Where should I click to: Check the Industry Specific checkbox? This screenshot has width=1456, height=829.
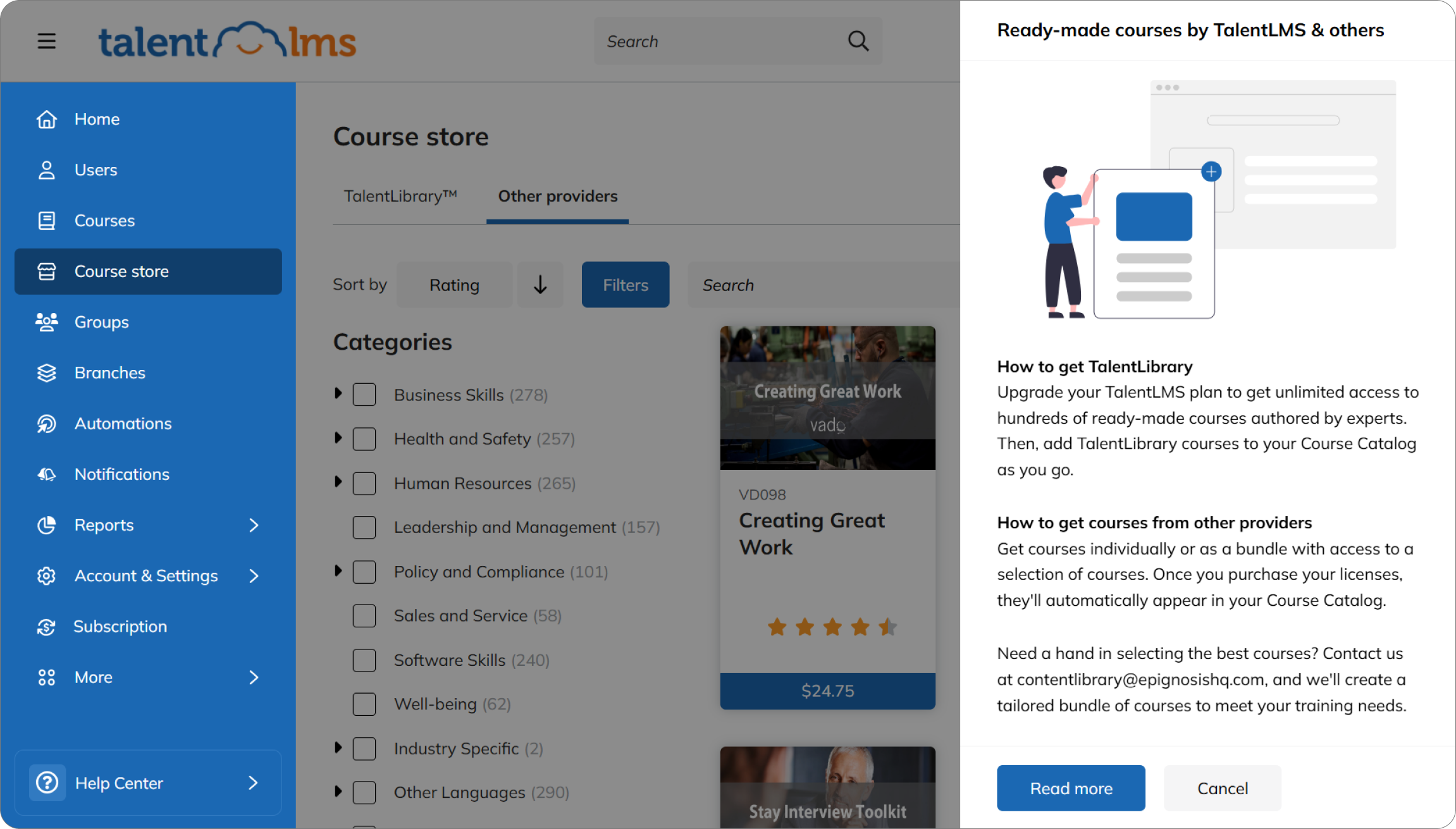364,748
